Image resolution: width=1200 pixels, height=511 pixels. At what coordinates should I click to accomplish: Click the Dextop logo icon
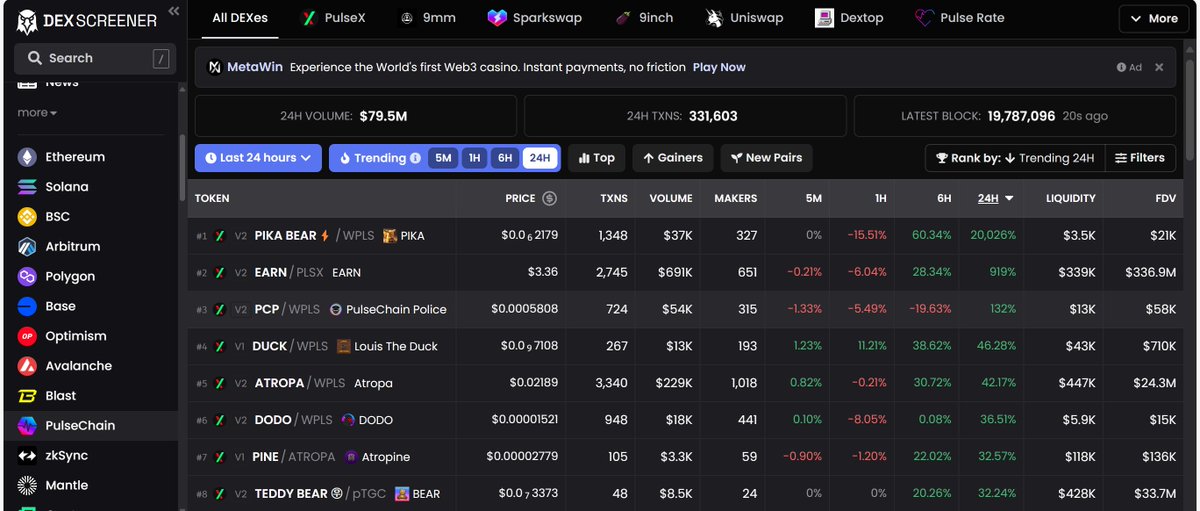coord(824,18)
